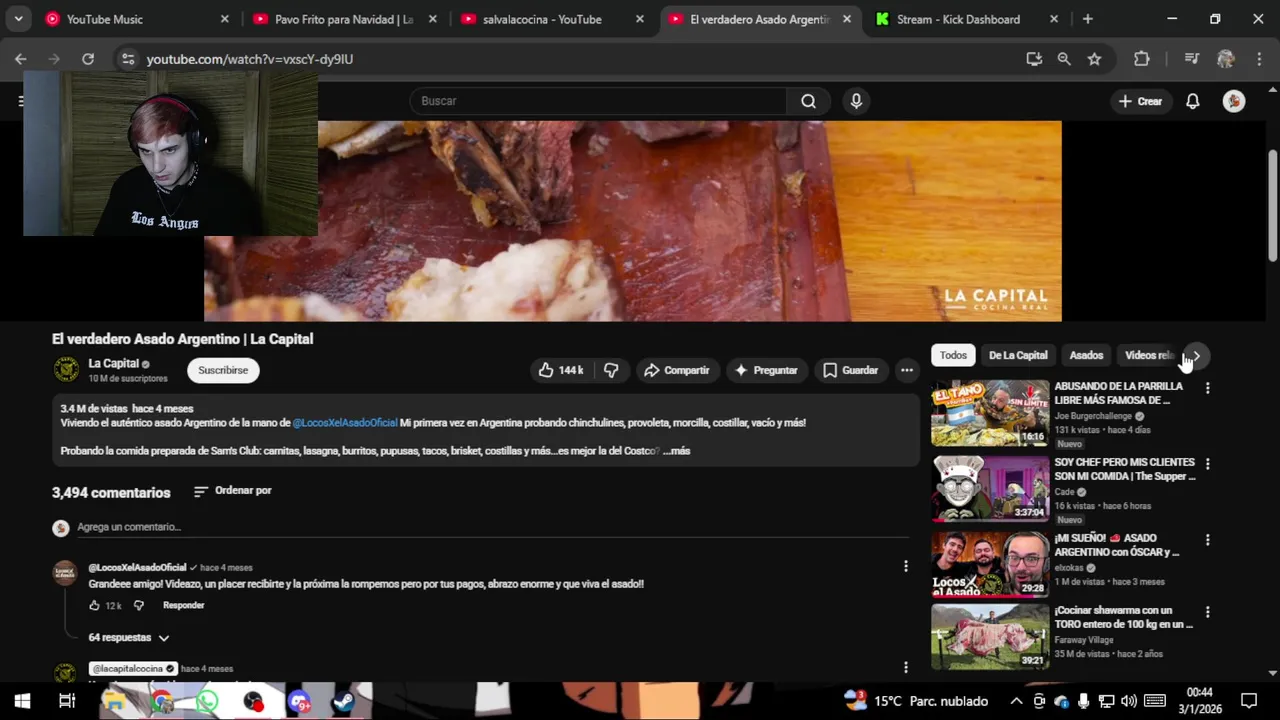Activate voice search microphone icon

point(856,101)
